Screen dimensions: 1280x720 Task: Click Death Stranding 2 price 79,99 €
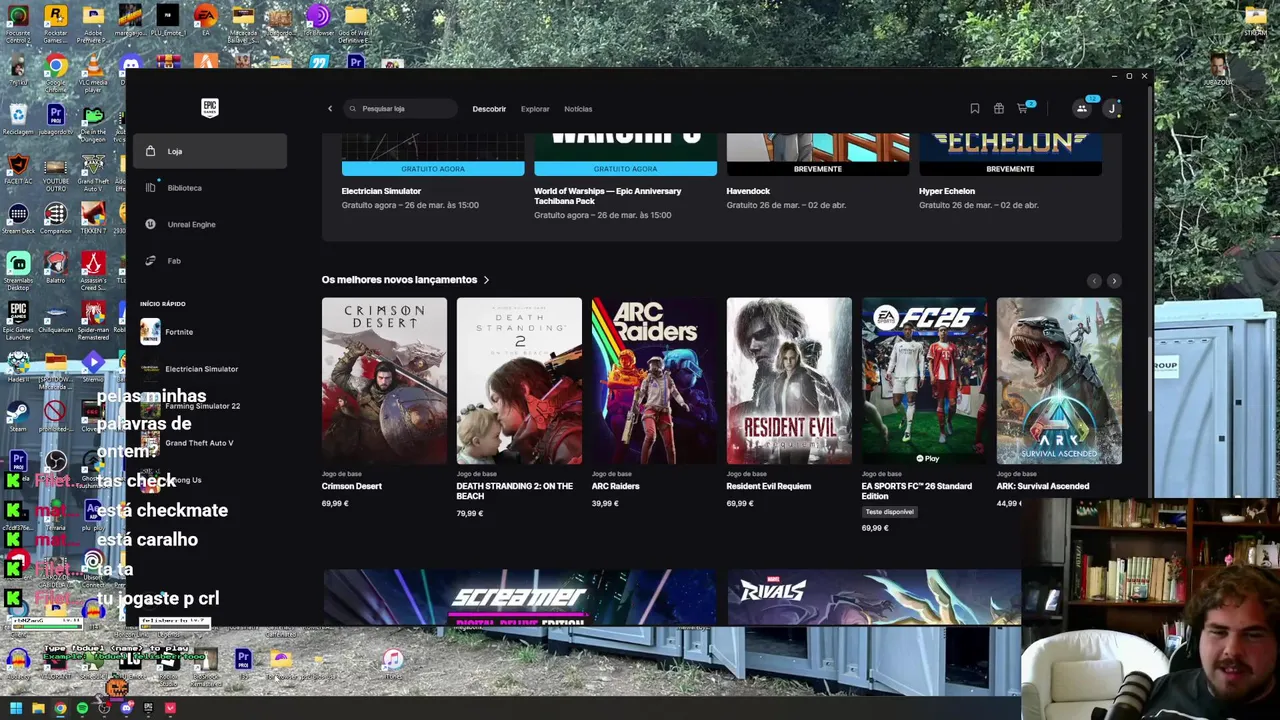pos(470,514)
